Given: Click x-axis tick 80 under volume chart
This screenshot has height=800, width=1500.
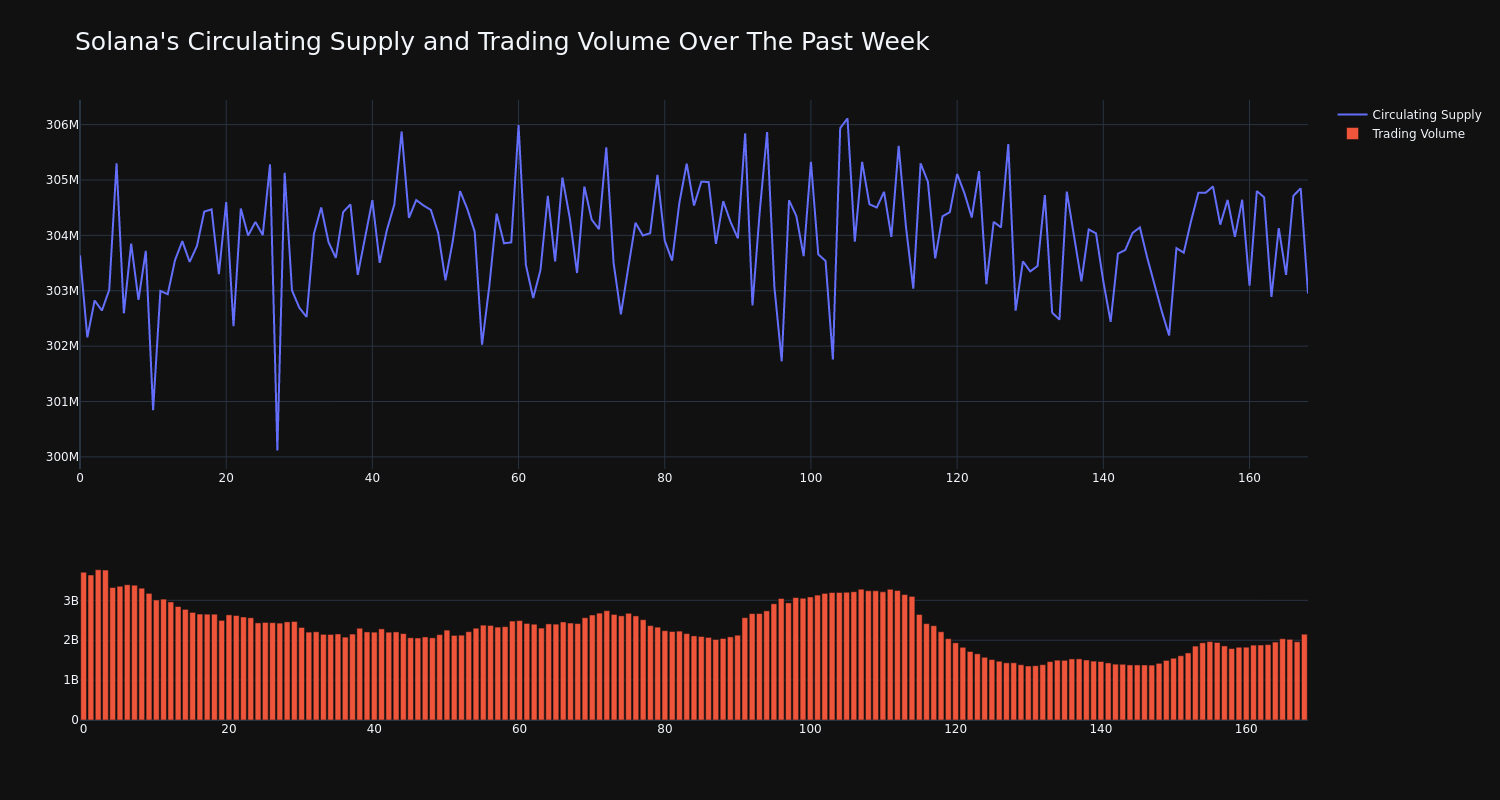Looking at the screenshot, I should coord(665,729).
